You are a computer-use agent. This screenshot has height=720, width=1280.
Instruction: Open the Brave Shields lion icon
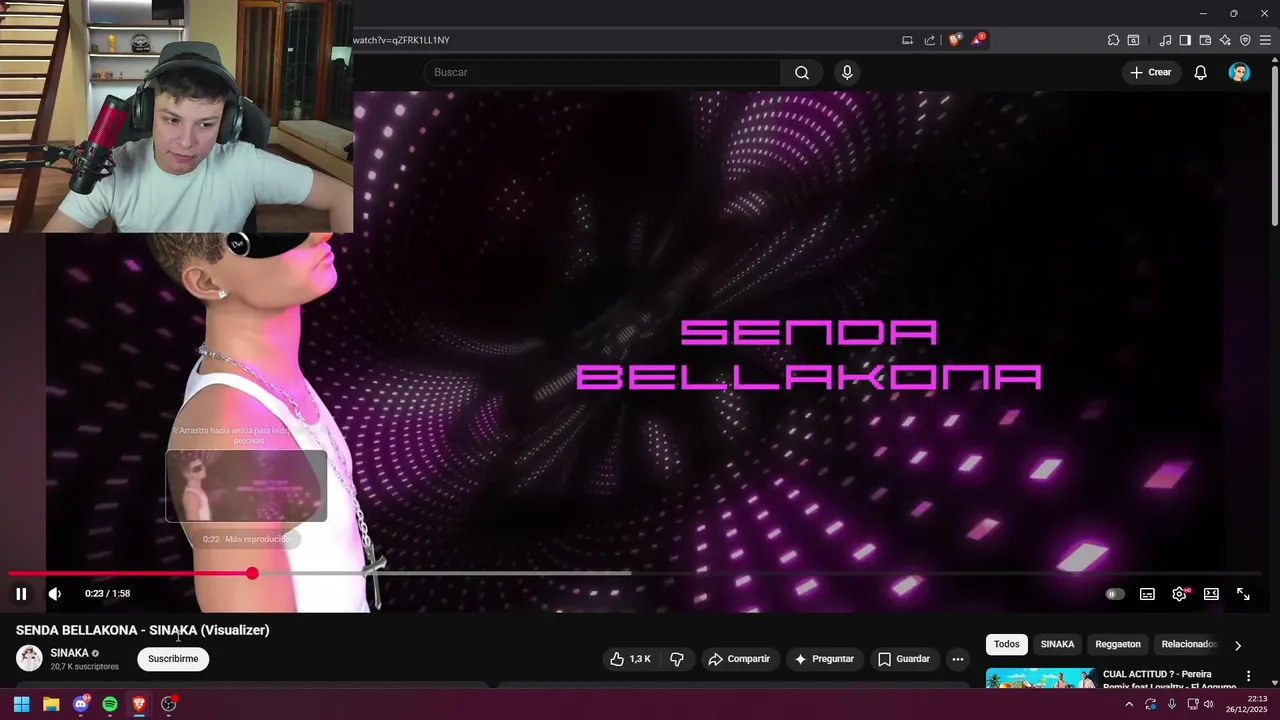pos(954,40)
